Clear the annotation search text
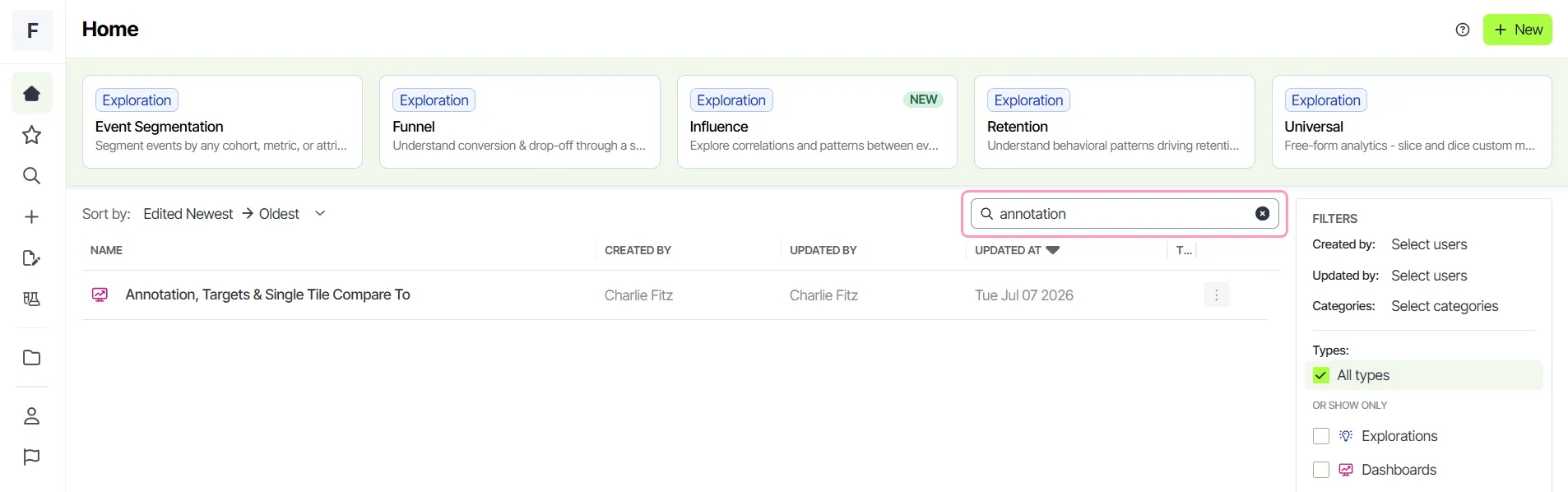Image resolution: width=1568 pixels, height=492 pixels. click(x=1262, y=214)
